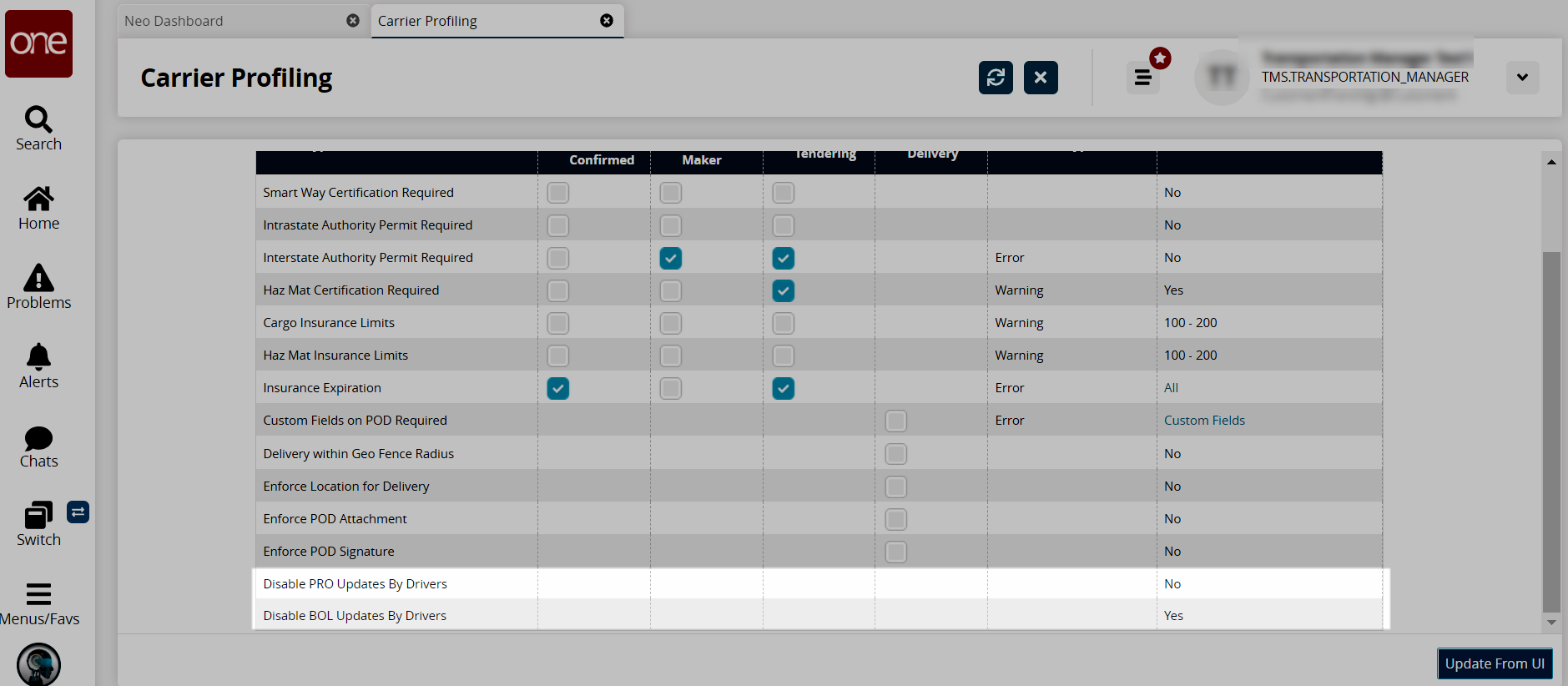Viewport: 1568px width, 686px height.
Task: Click the 100 - 200 value for Cargo Insurance Limits
Action: tap(1190, 323)
